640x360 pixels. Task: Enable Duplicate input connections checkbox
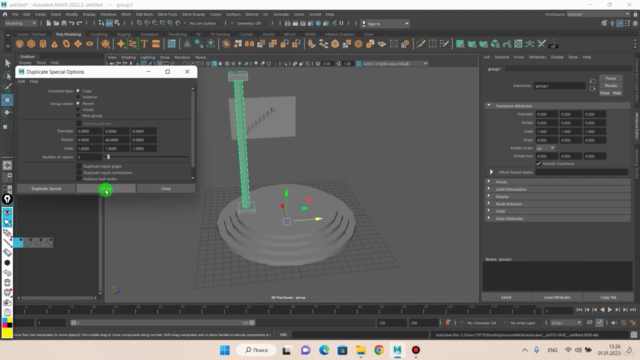coord(79,172)
